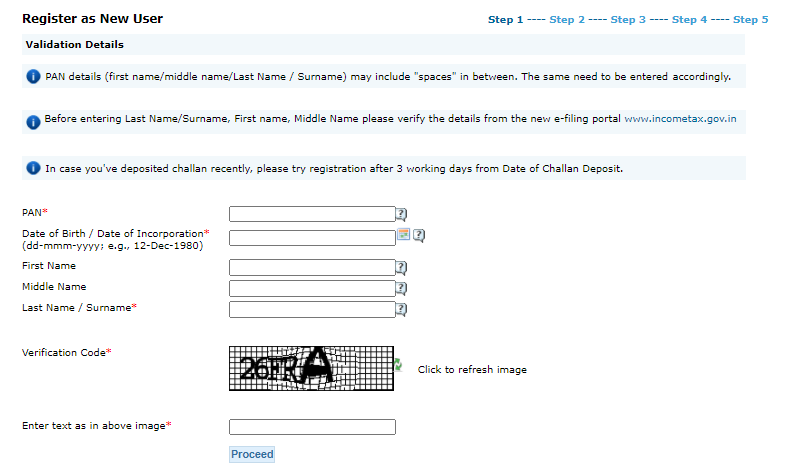Click info icon beside PAN details note

pos(33,77)
